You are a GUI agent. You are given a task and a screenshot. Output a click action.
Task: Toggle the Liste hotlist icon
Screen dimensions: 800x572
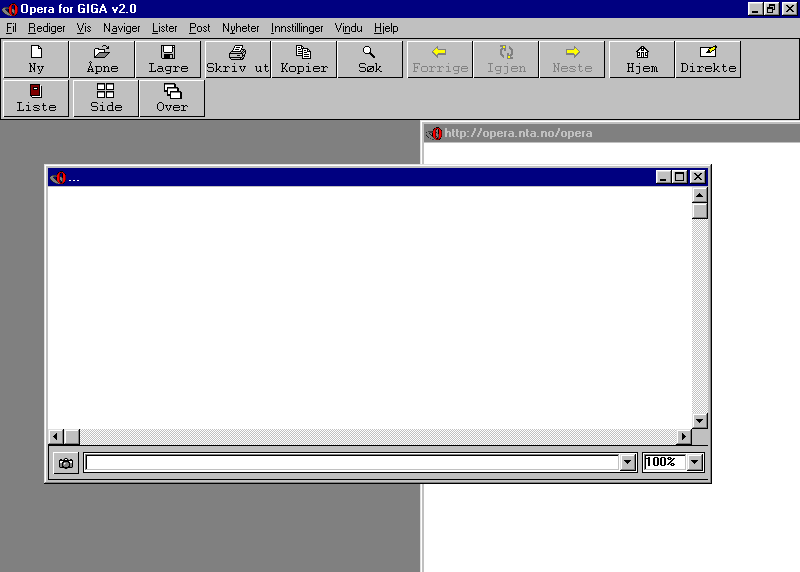click(x=36, y=98)
